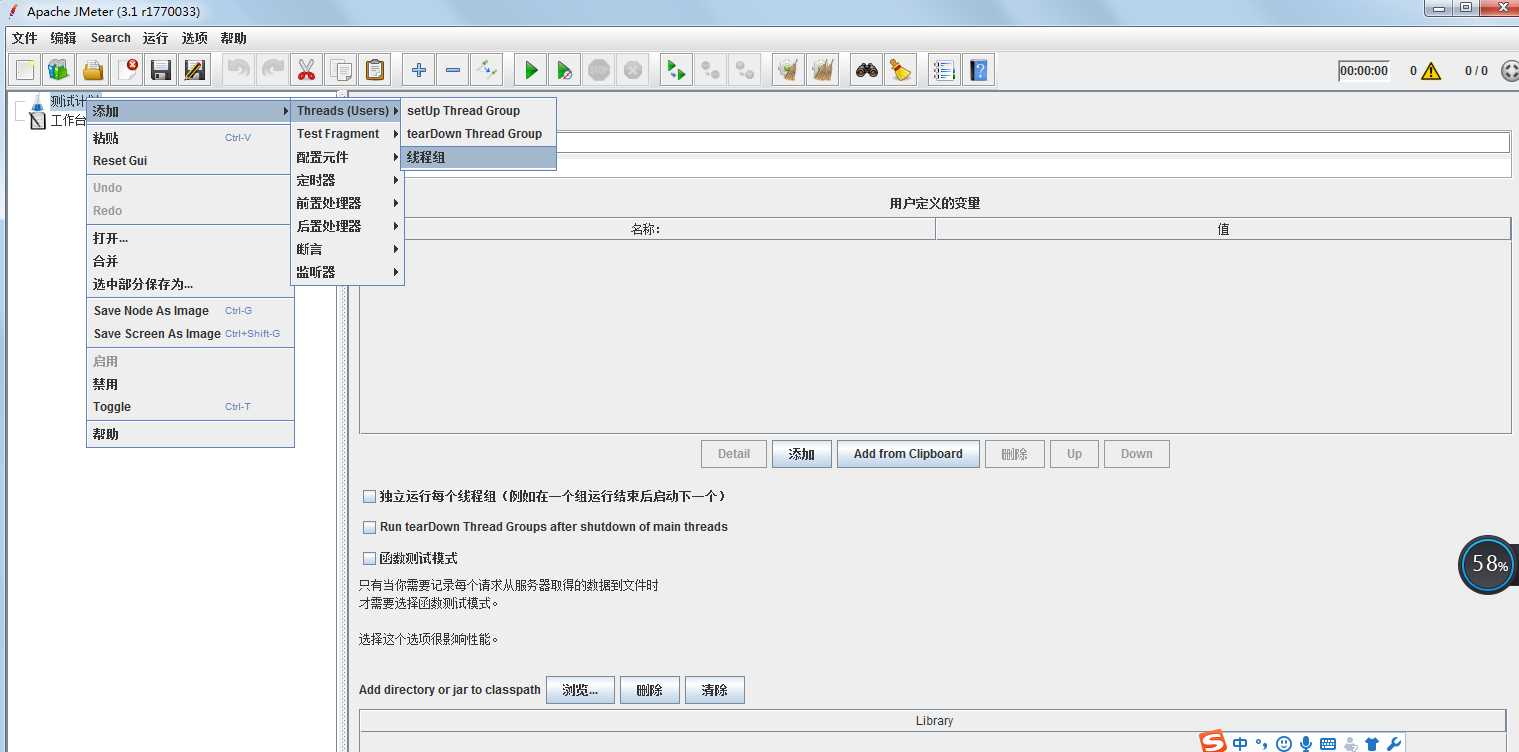
Task: Choose setUp Thread Group menu item
Action: (478, 111)
